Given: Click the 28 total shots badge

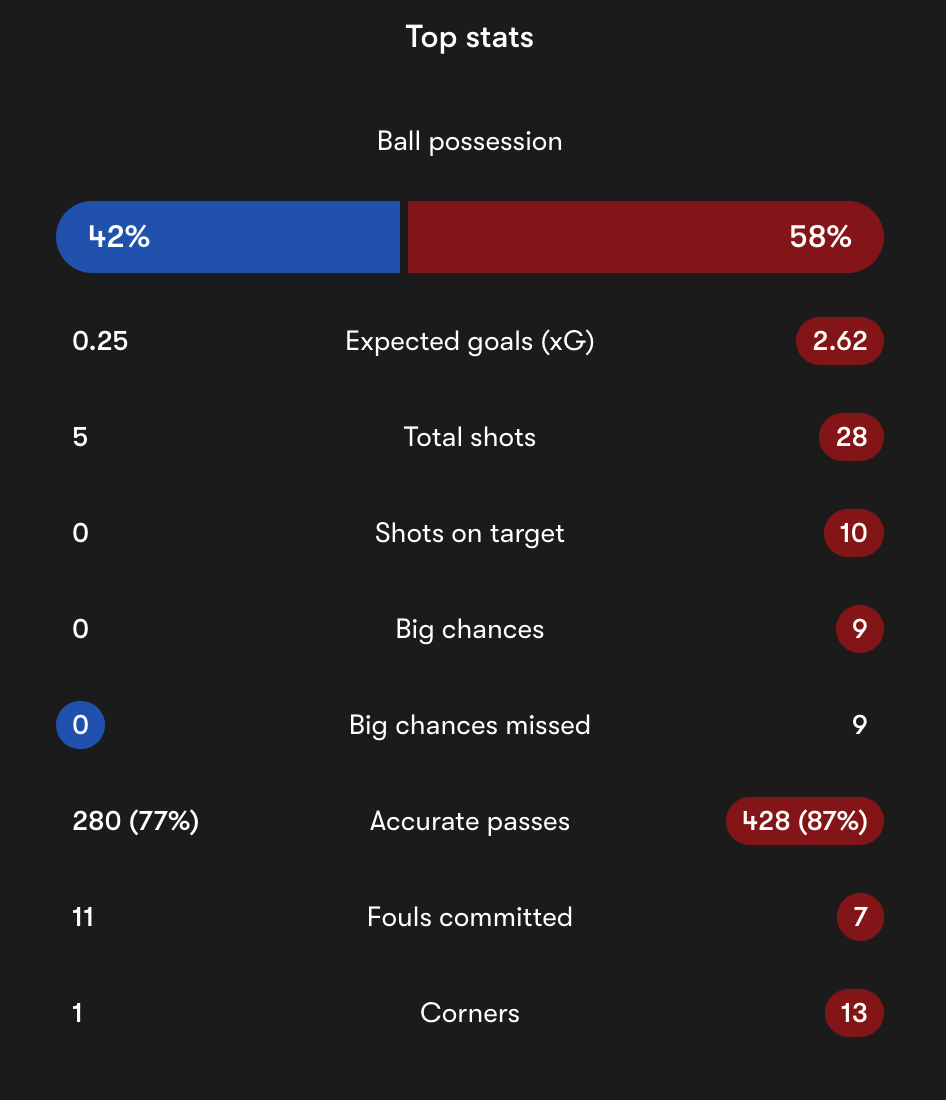Looking at the screenshot, I should [x=851, y=437].
